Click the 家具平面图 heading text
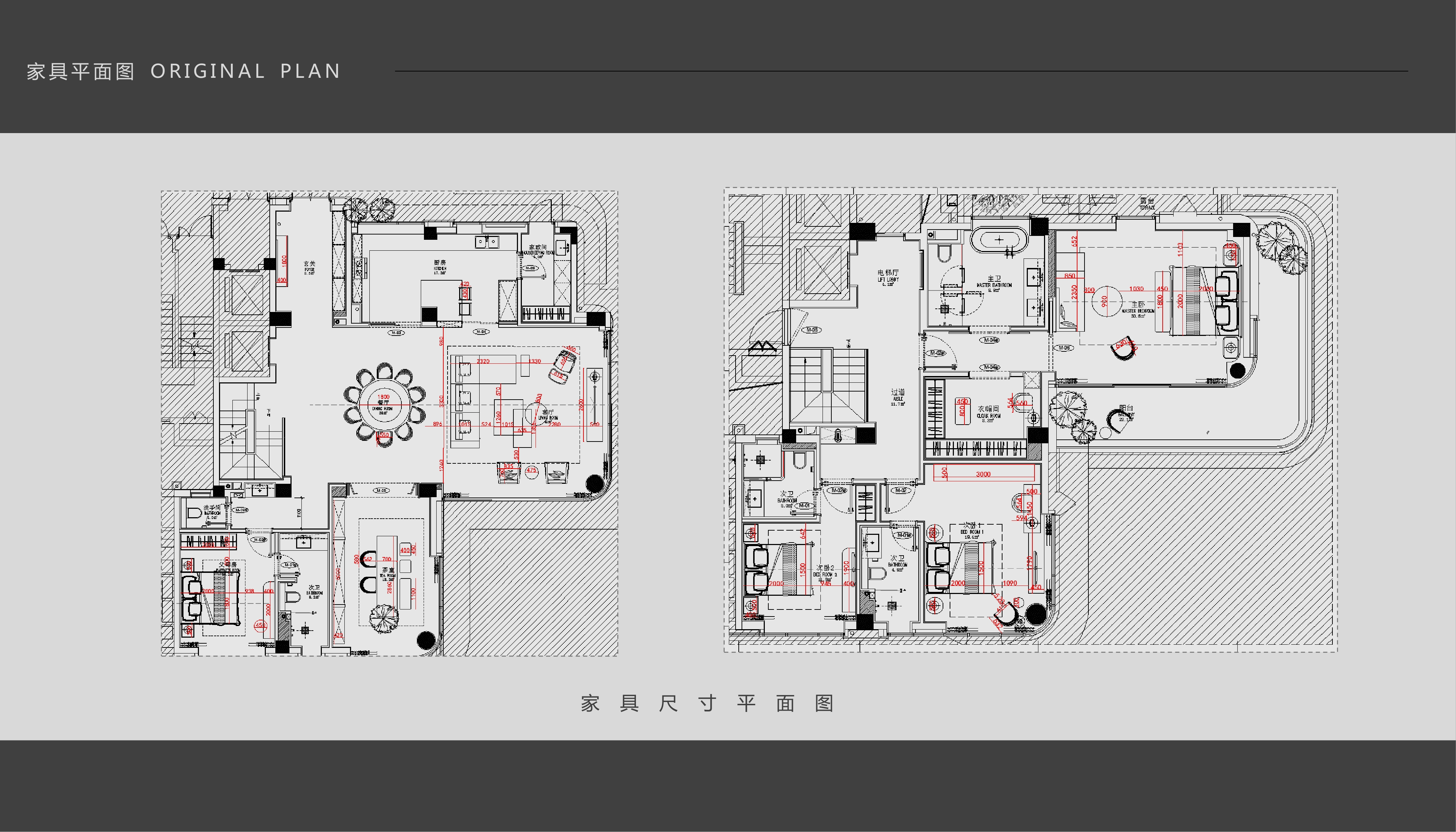The image size is (1456, 832). 81,71
